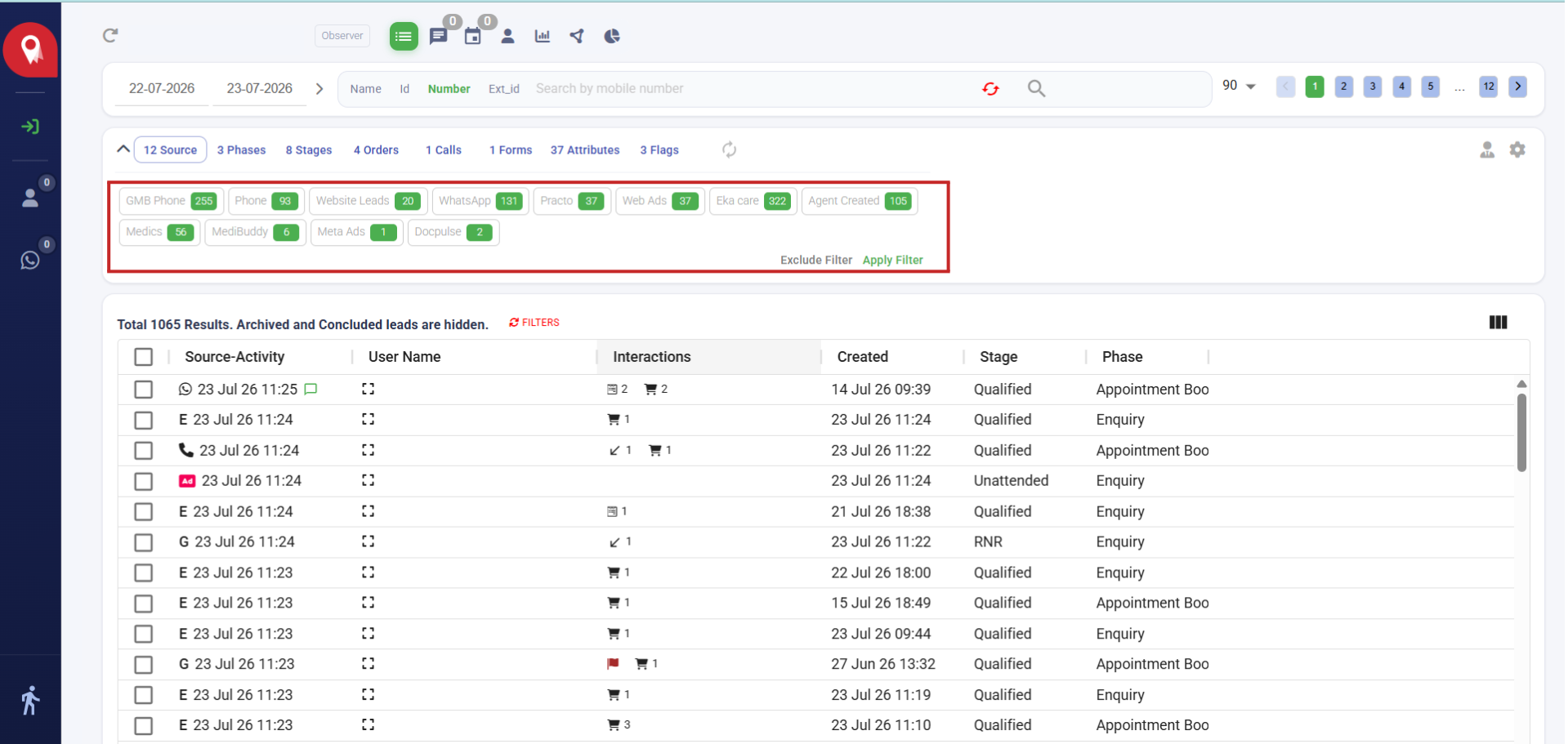Click the WhatsApp icon in left sidebar

click(30, 260)
